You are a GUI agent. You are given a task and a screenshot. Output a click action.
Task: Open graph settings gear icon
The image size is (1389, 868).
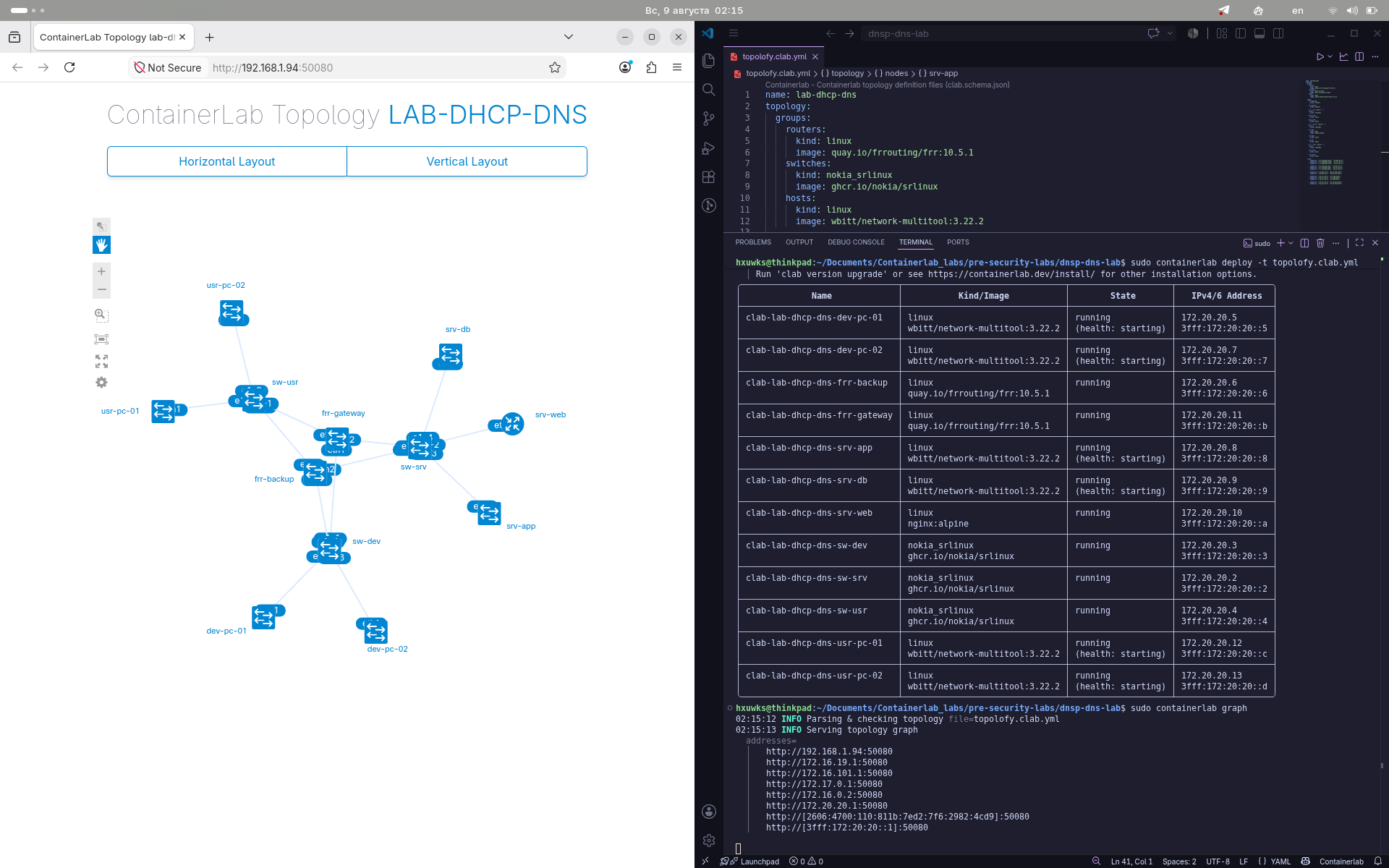[x=101, y=382]
